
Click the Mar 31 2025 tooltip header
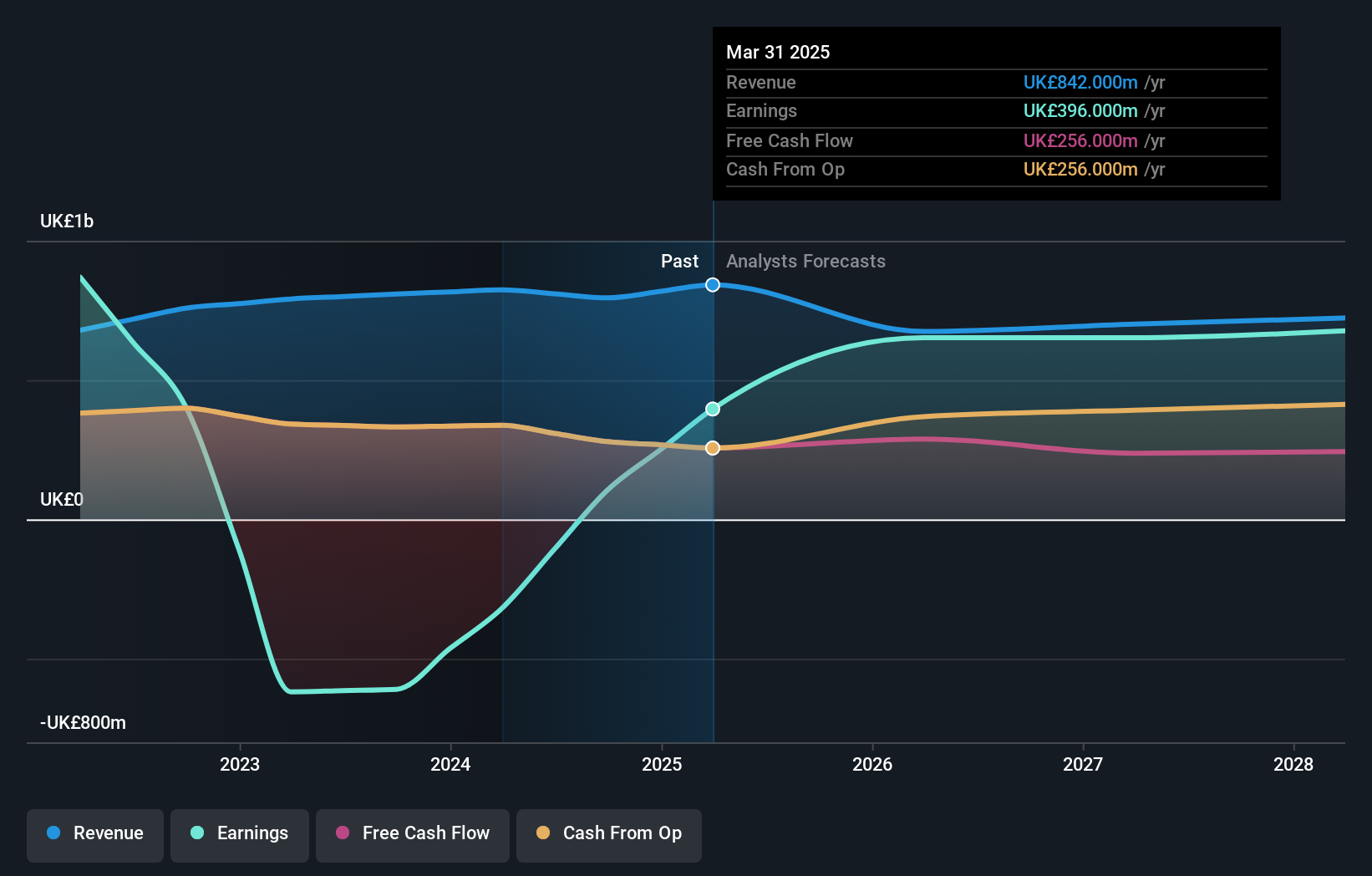pos(778,52)
